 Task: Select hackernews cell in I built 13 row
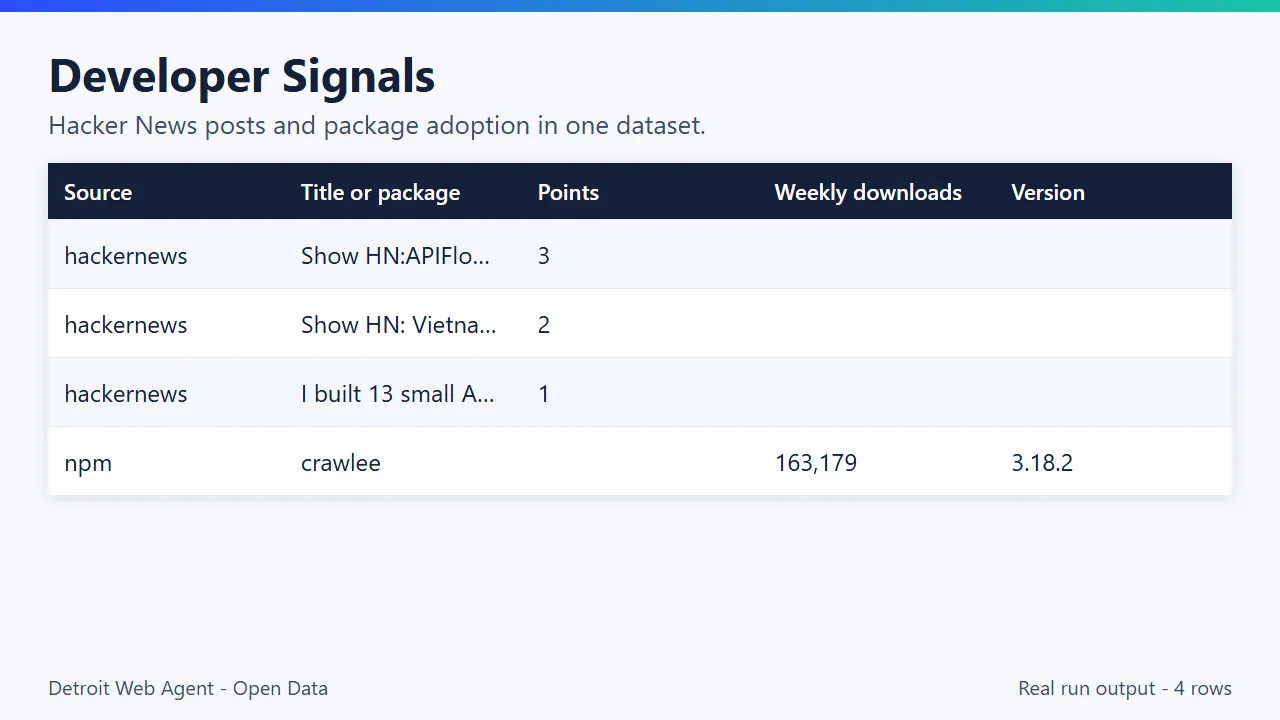[x=126, y=393]
